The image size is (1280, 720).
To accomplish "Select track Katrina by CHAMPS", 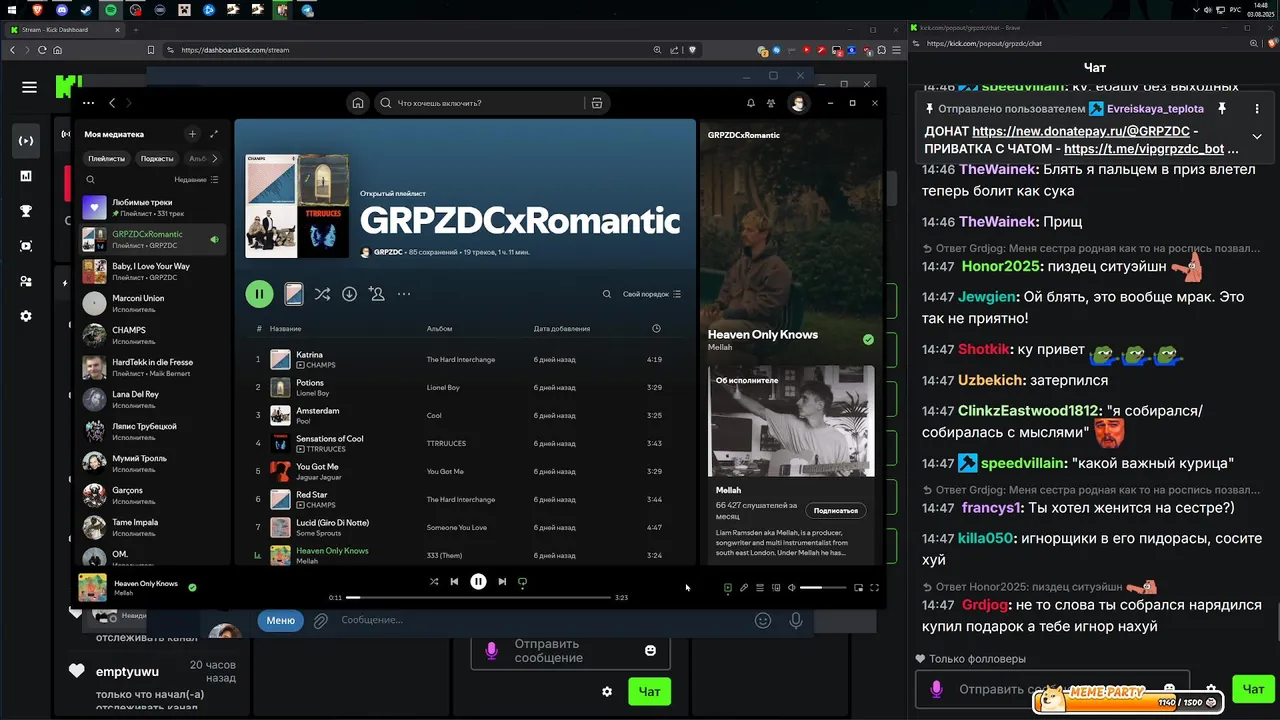I will click(467, 359).
